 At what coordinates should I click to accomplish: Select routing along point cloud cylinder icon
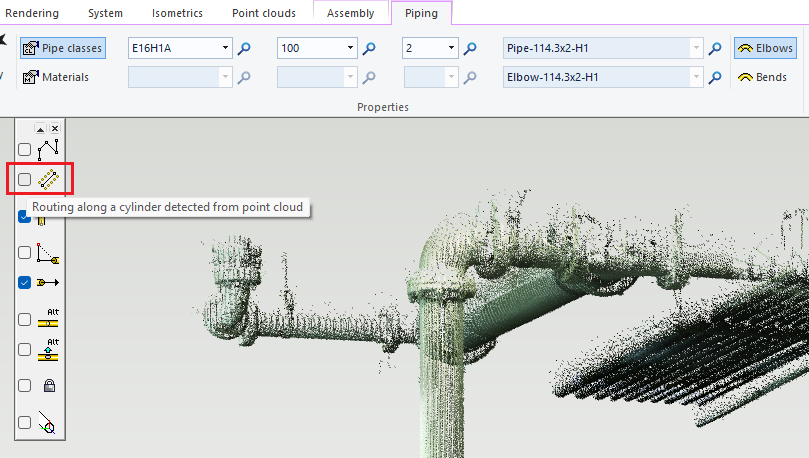point(48,180)
